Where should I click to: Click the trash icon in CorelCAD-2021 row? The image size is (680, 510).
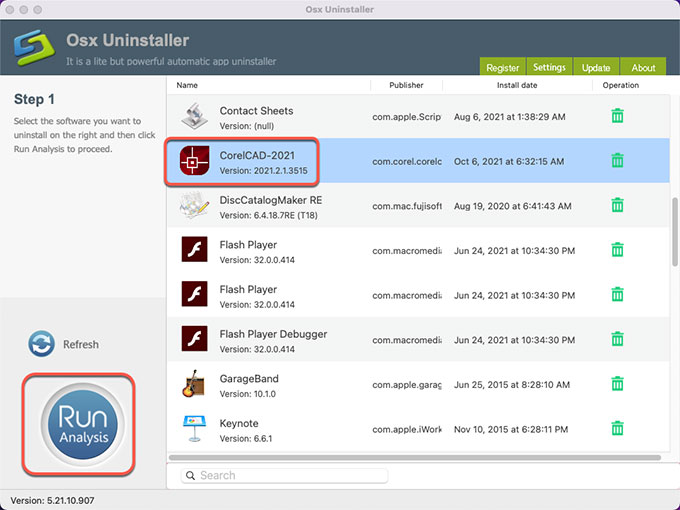617,161
